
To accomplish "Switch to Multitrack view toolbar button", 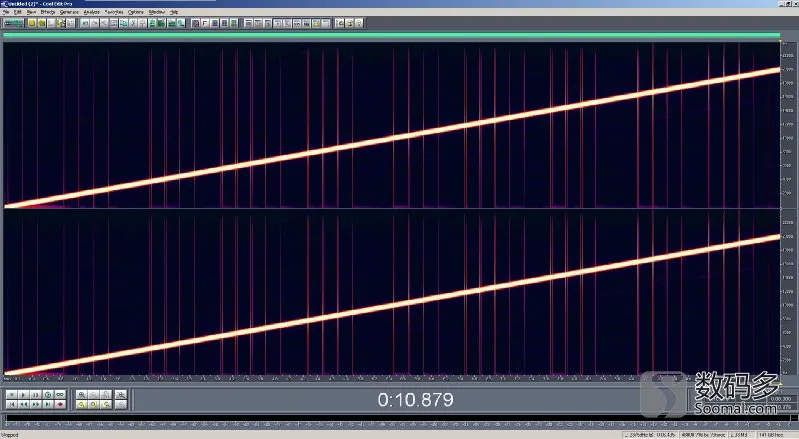I will (13, 23).
